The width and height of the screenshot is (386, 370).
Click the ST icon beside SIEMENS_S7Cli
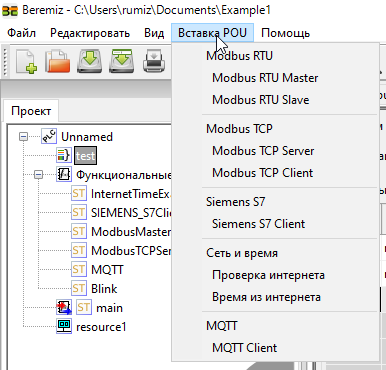tap(79, 212)
